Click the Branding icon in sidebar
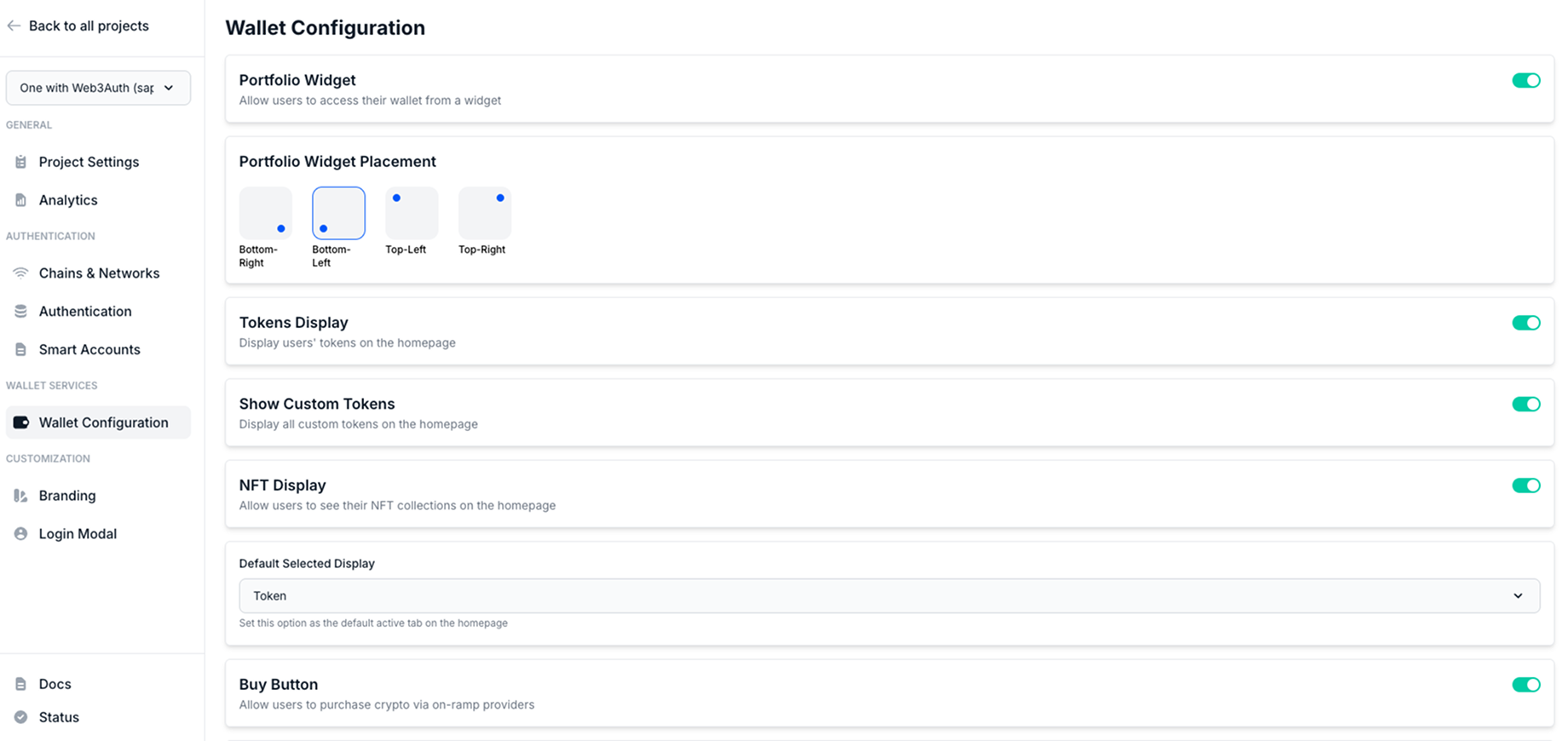This screenshot has width=1568, height=741. [21, 496]
